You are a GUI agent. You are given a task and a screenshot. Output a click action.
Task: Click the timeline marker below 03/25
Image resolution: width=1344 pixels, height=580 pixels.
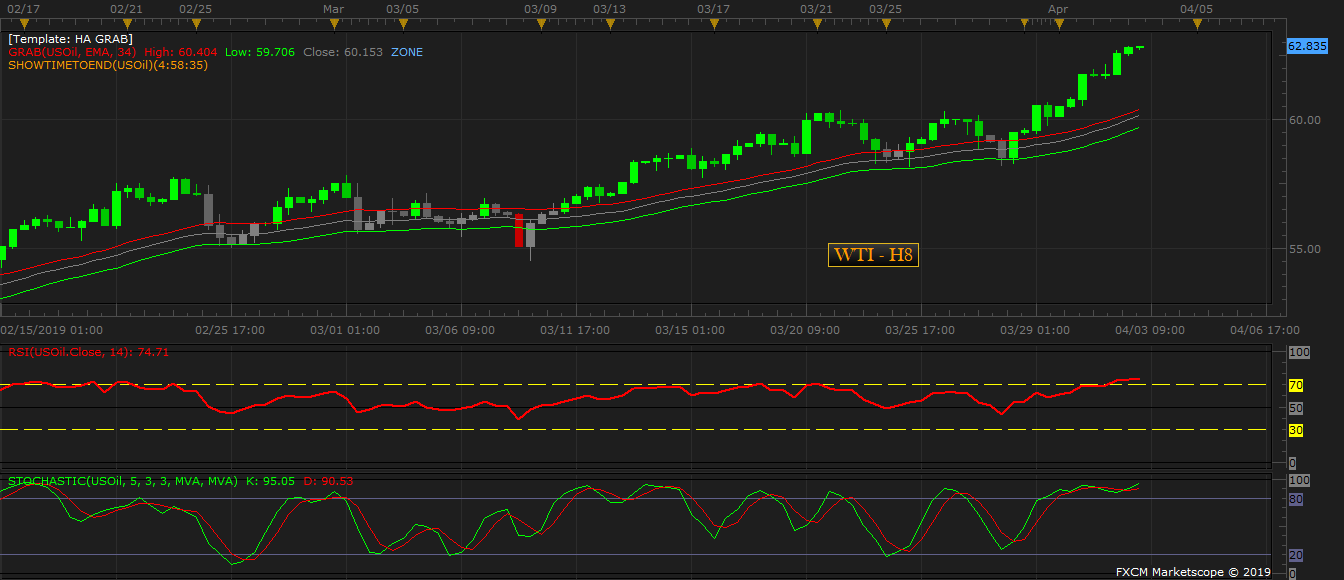885,22
